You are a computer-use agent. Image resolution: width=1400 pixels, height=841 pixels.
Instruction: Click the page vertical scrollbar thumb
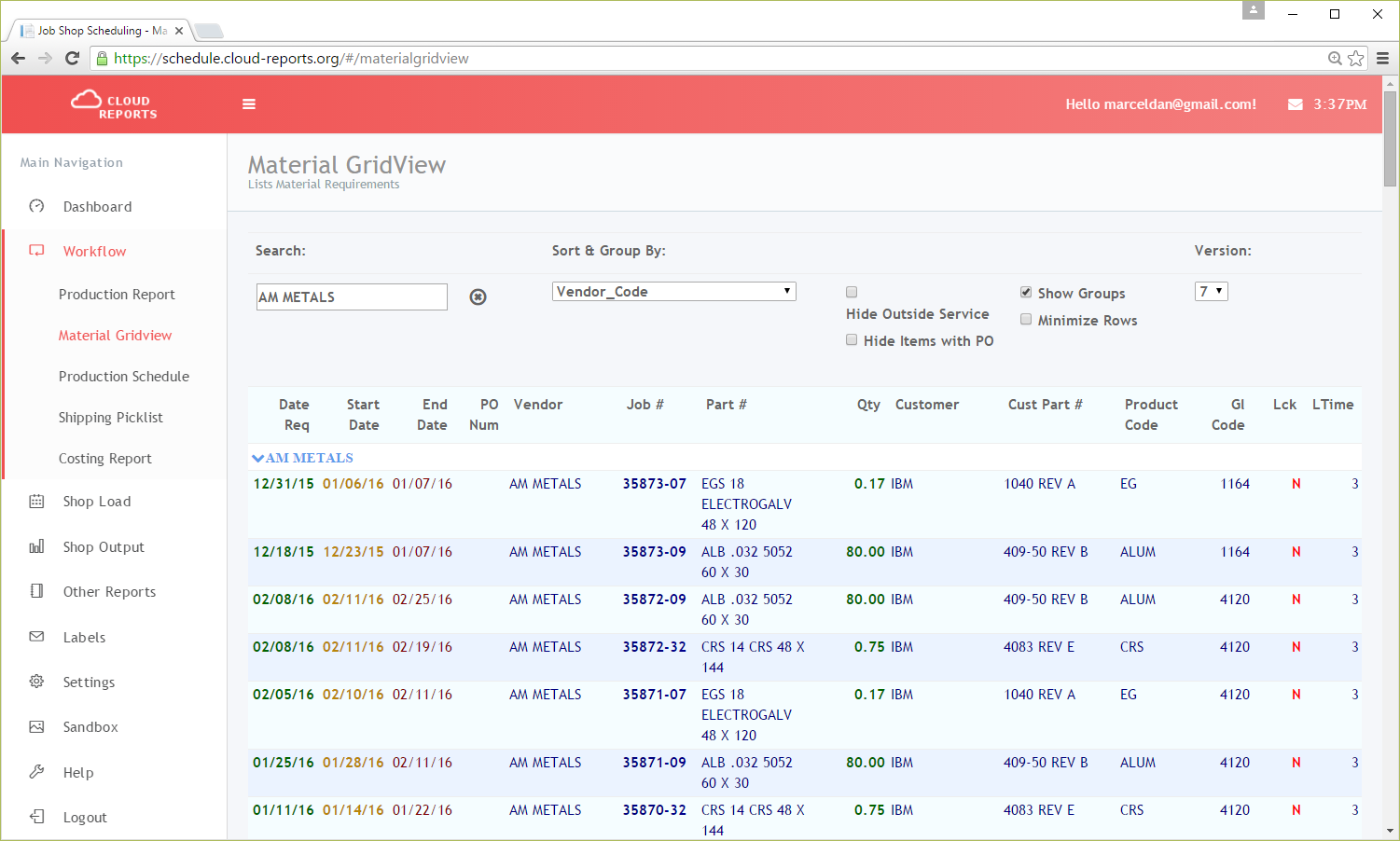point(1390,138)
